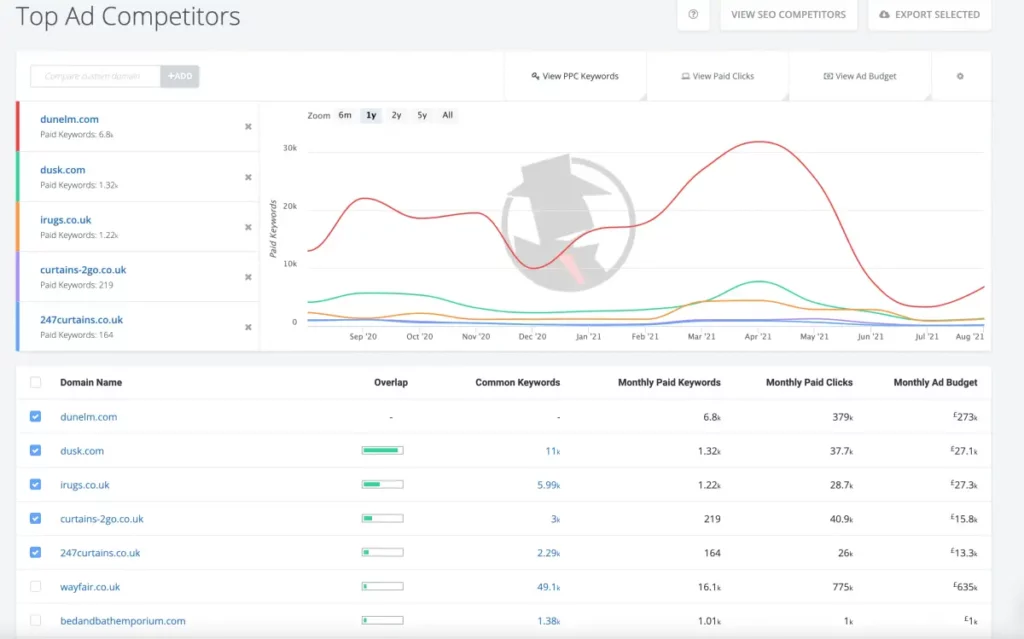
Task: Click EXPORT SELECTED button
Action: tap(929, 14)
